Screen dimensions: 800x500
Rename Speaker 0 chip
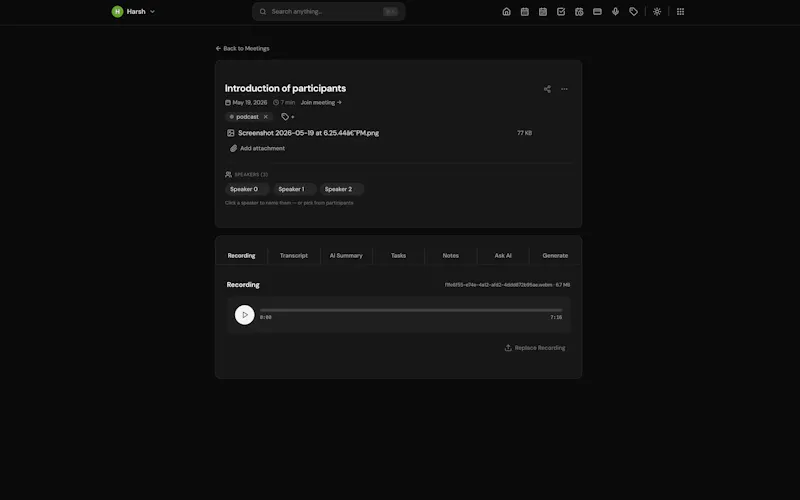point(247,189)
